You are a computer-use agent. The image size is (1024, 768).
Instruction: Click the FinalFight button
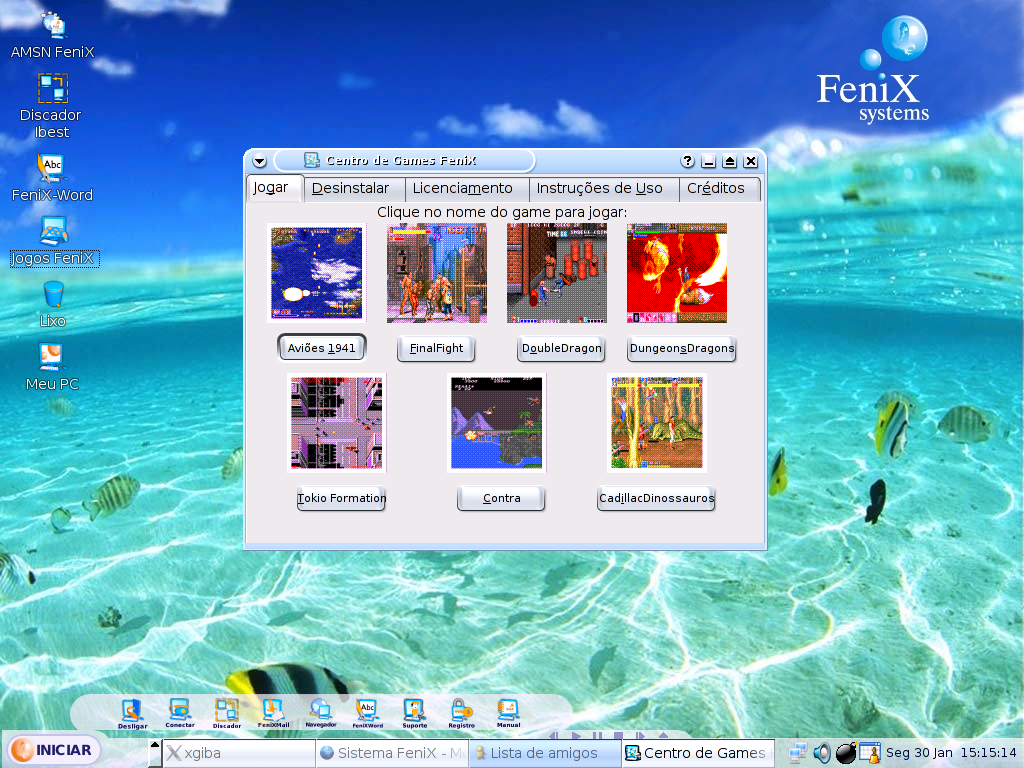click(436, 348)
